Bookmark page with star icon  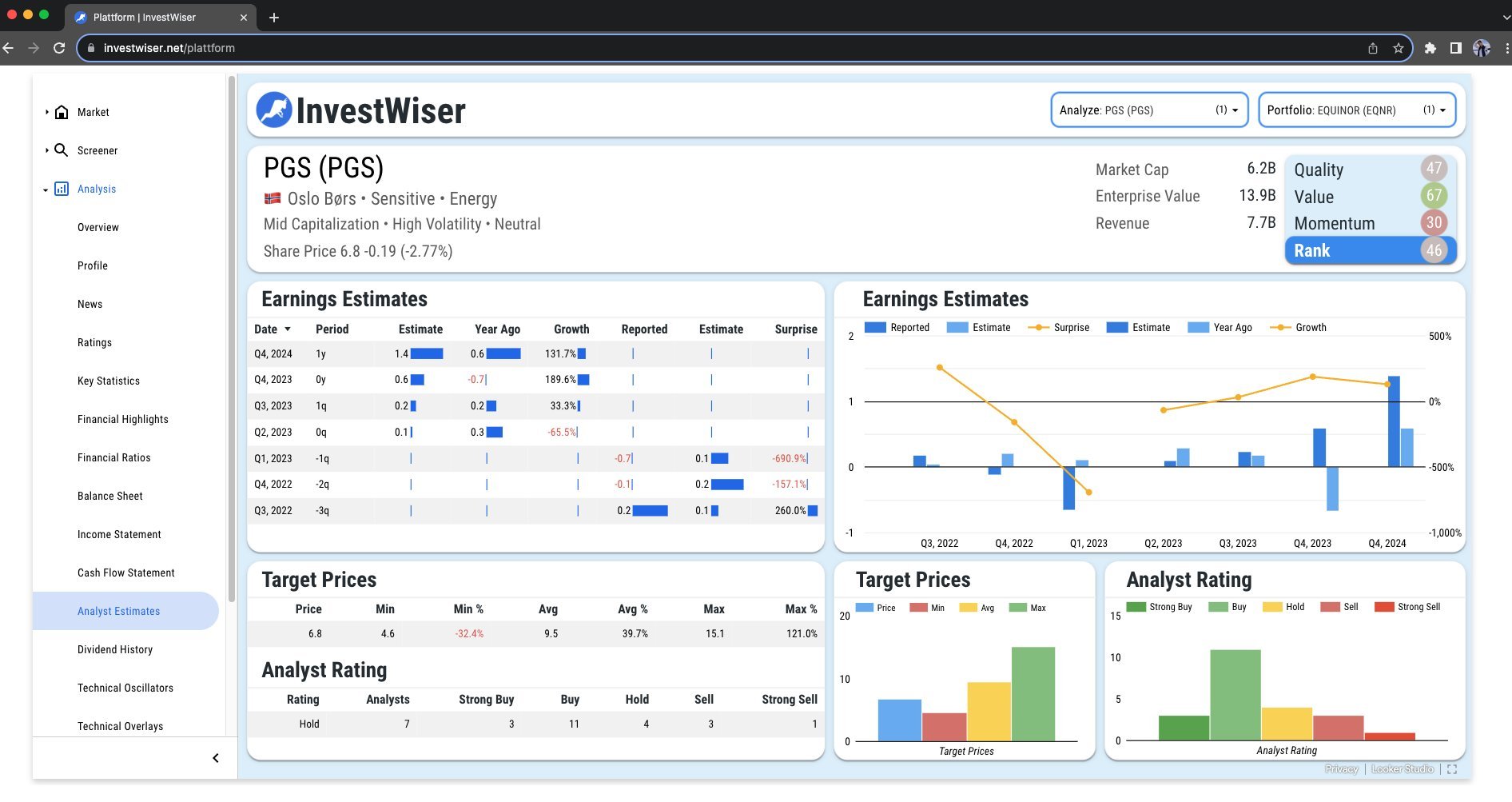(1399, 48)
